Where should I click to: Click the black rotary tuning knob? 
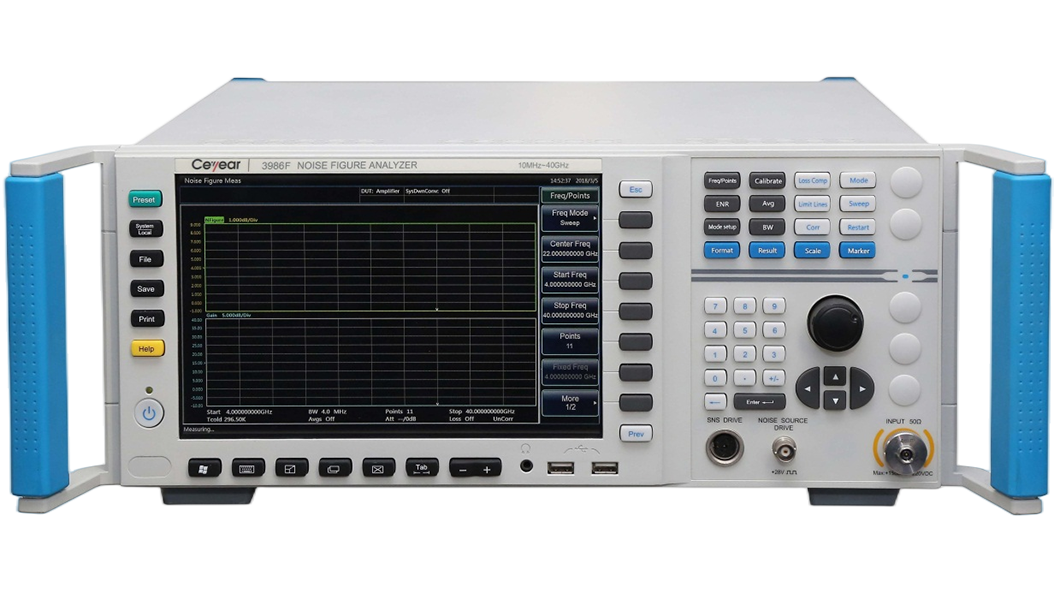point(835,322)
